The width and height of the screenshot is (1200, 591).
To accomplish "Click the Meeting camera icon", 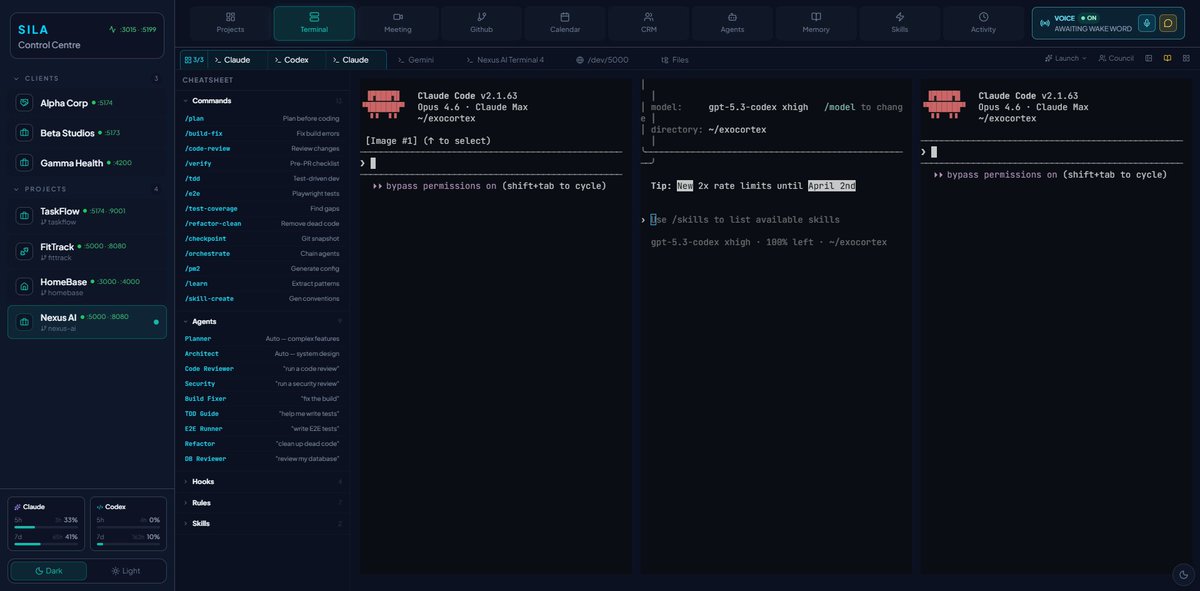I will (398, 17).
